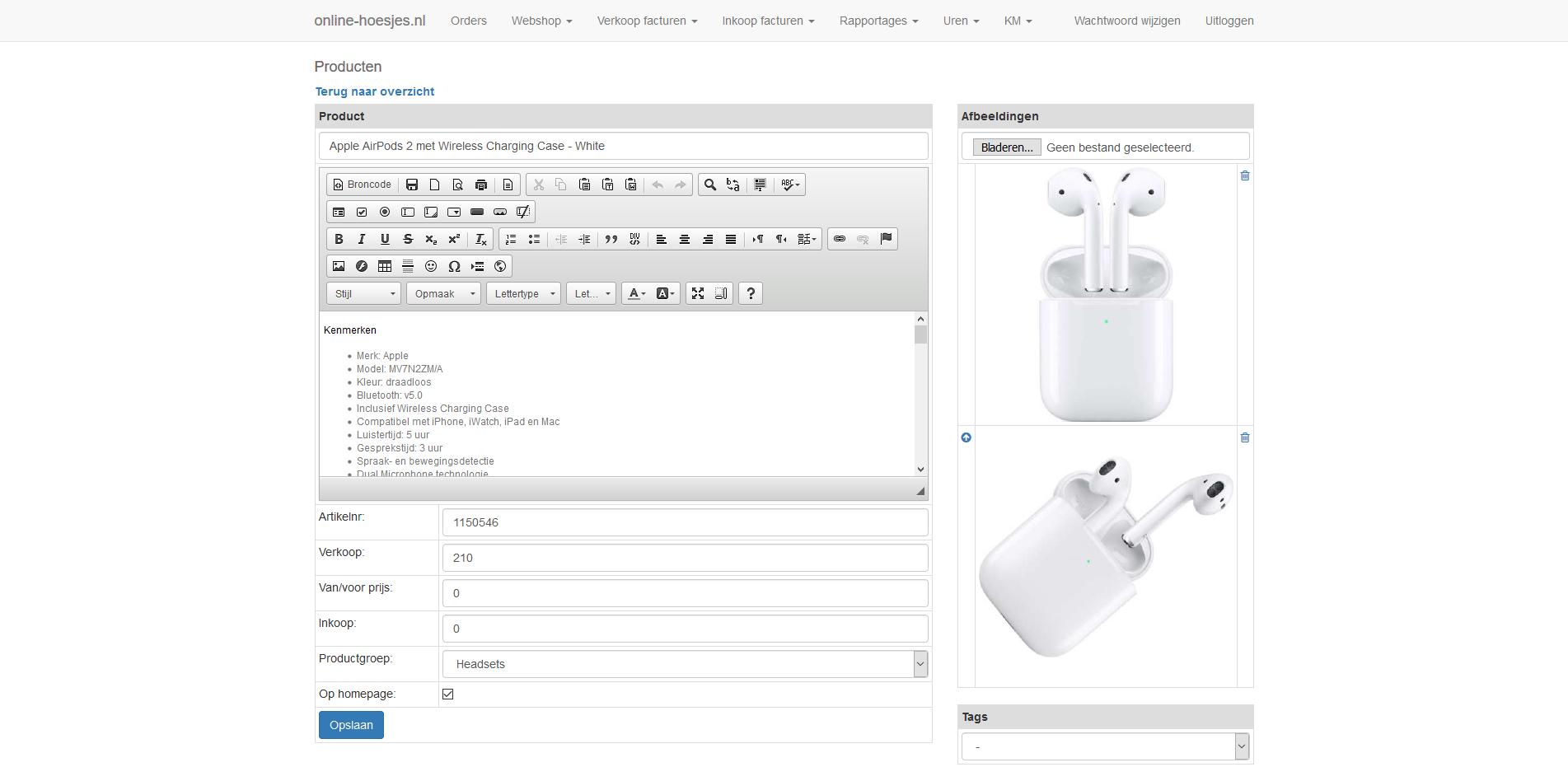
Task: Click the Increase Indent icon
Action: [x=584, y=239]
